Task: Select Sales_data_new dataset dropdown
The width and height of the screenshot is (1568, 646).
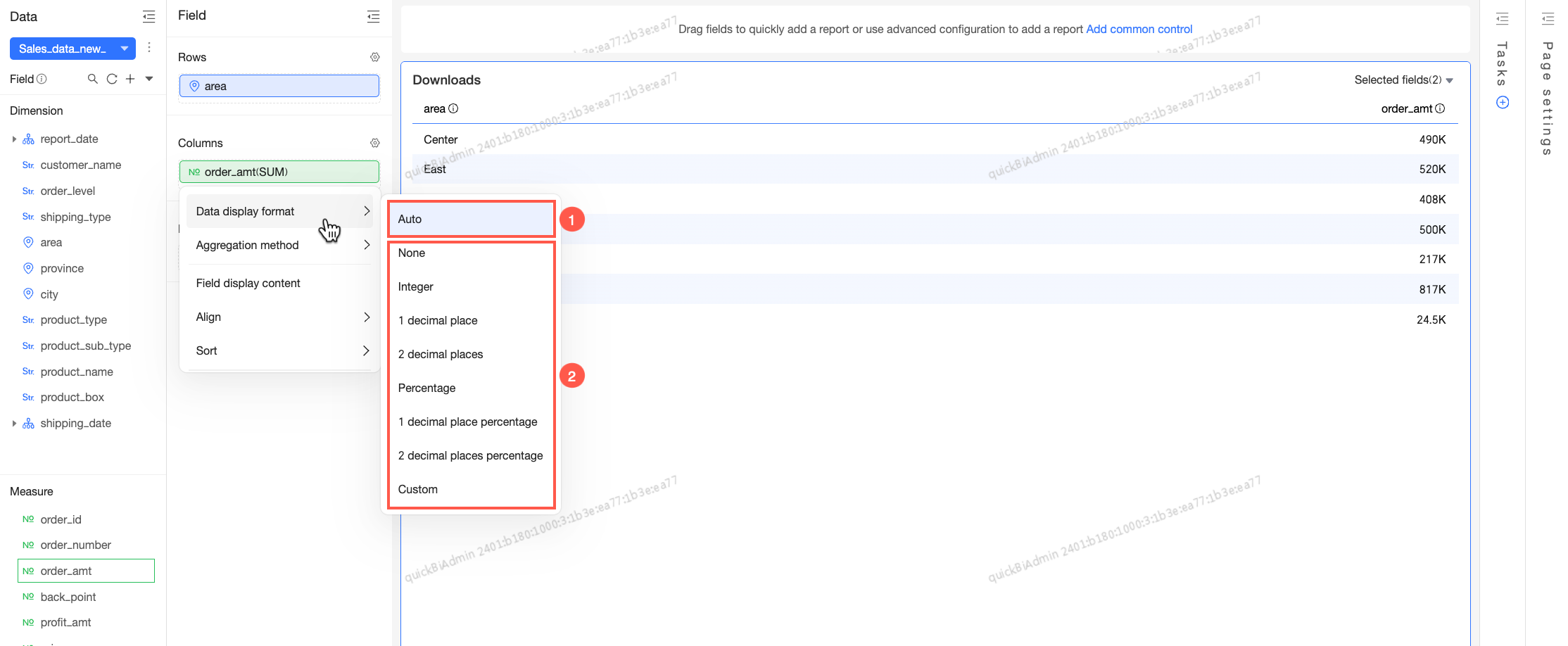Action: [73, 49]
